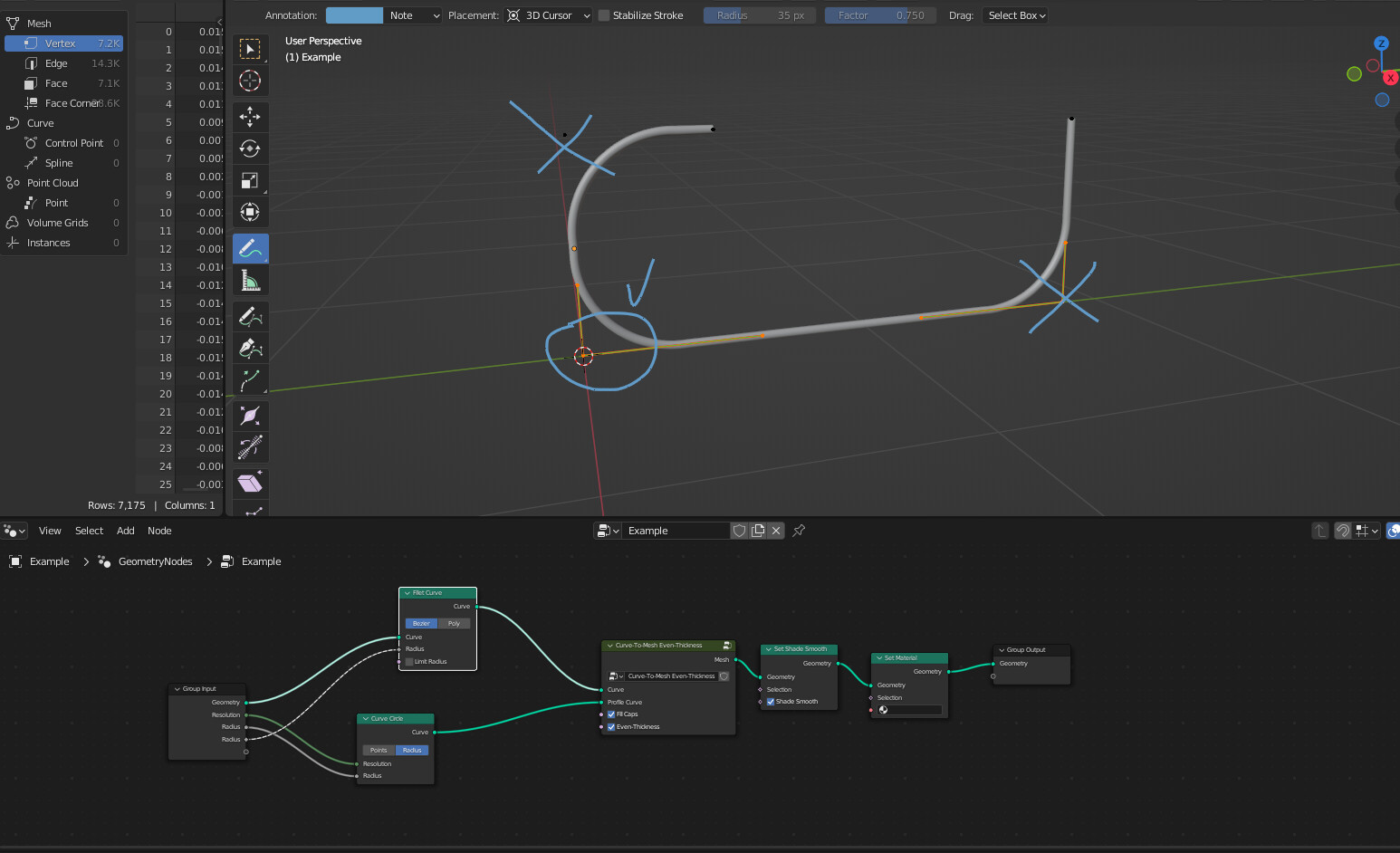This screenshot has width=1400, height=853.
Task: Open node editor type dropdown
Action: point(14,531)
